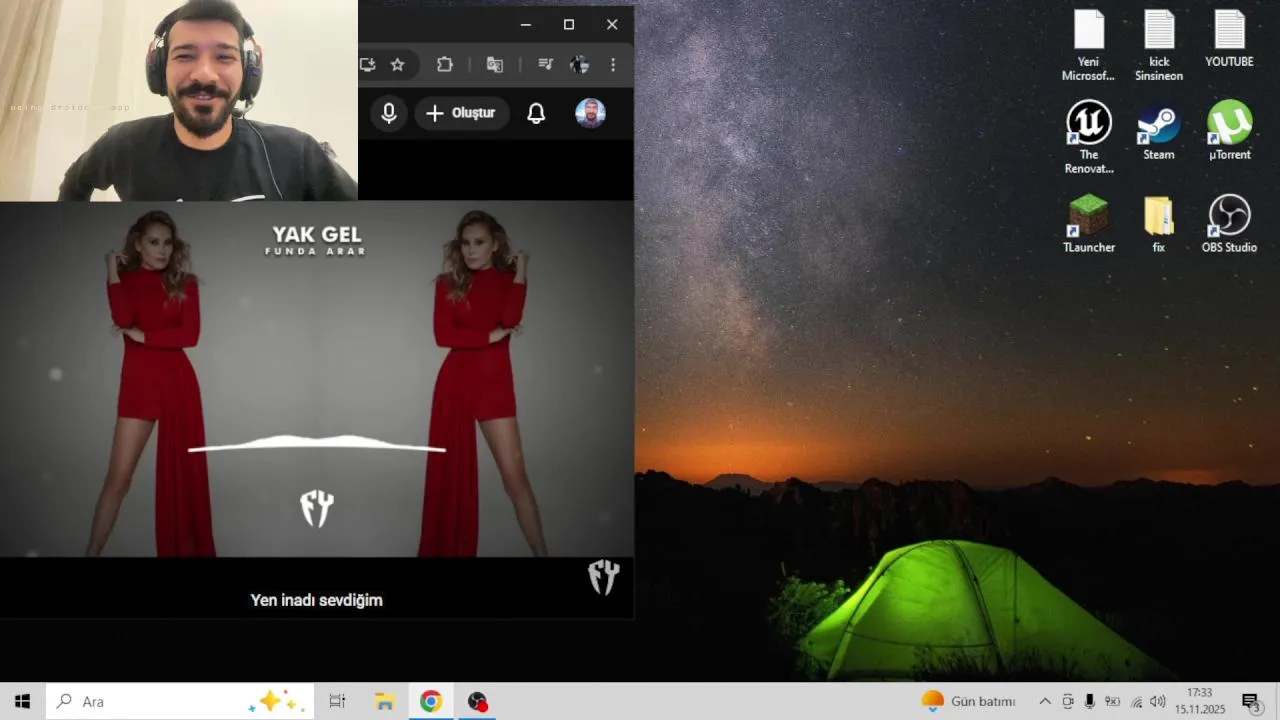This screenshot has width=1280, height=720.
Task: Select the µTorrent desktop shortcut
Action: (1229, 130)
